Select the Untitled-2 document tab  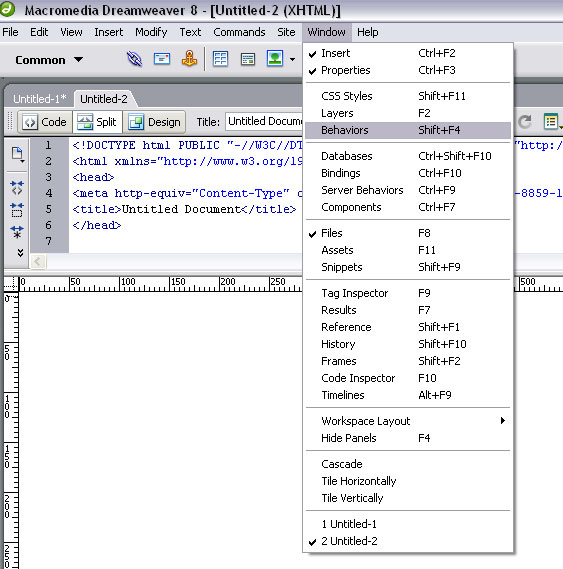click(x=104, y=99)
